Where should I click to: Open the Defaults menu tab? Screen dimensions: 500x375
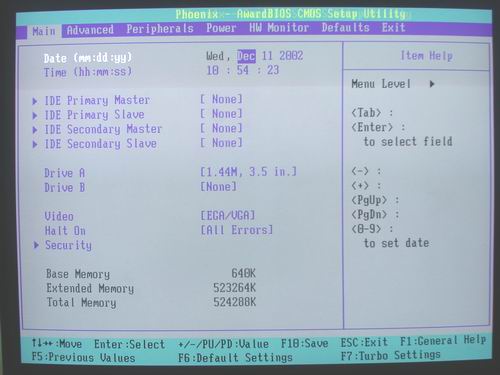346,27
